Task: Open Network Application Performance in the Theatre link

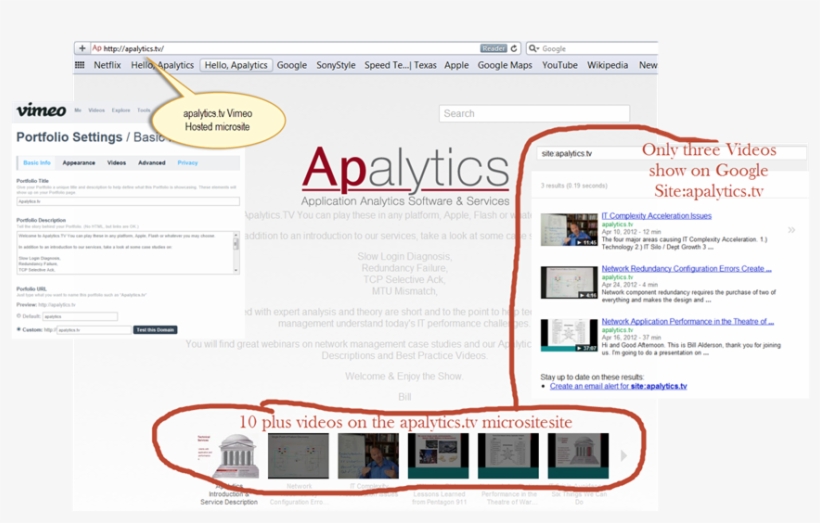Action: (688, 321)
